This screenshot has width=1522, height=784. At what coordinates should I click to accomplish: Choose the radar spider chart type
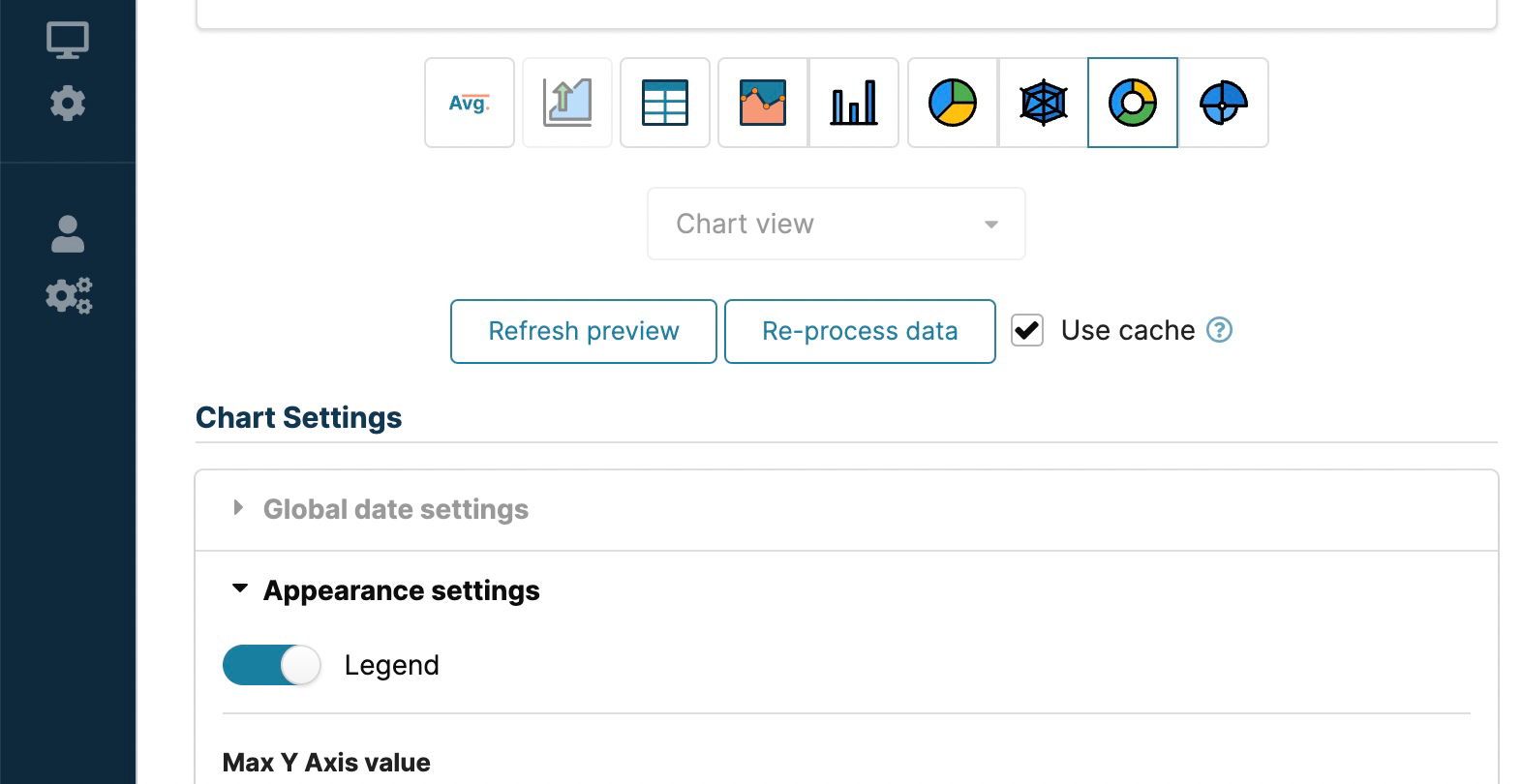pos(1043,103)
